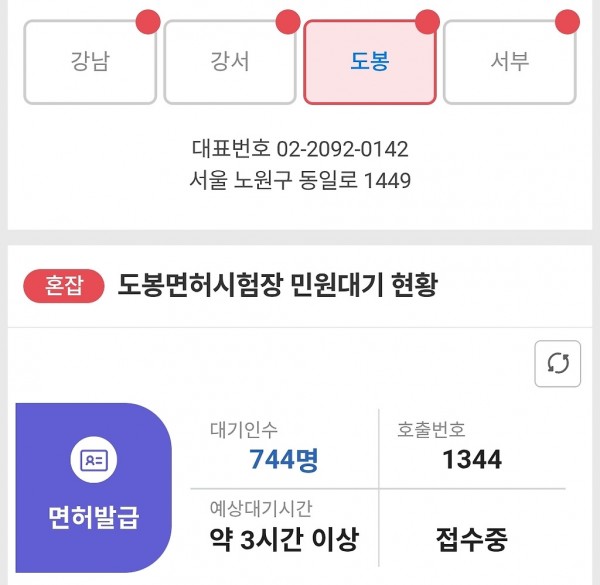Click the 744명 waiting count

click(284, 460)
